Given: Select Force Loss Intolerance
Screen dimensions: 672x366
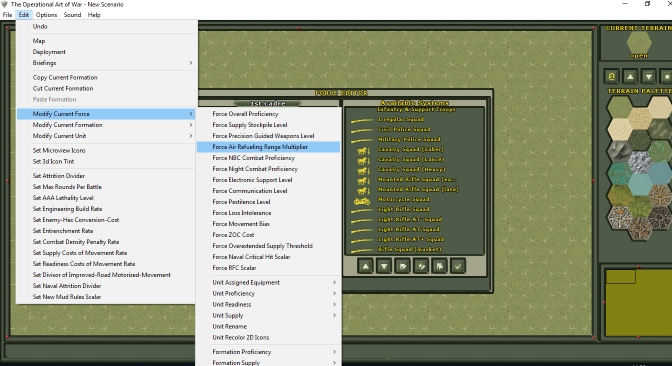Looking at the screenshot, I should click(269, 213).
